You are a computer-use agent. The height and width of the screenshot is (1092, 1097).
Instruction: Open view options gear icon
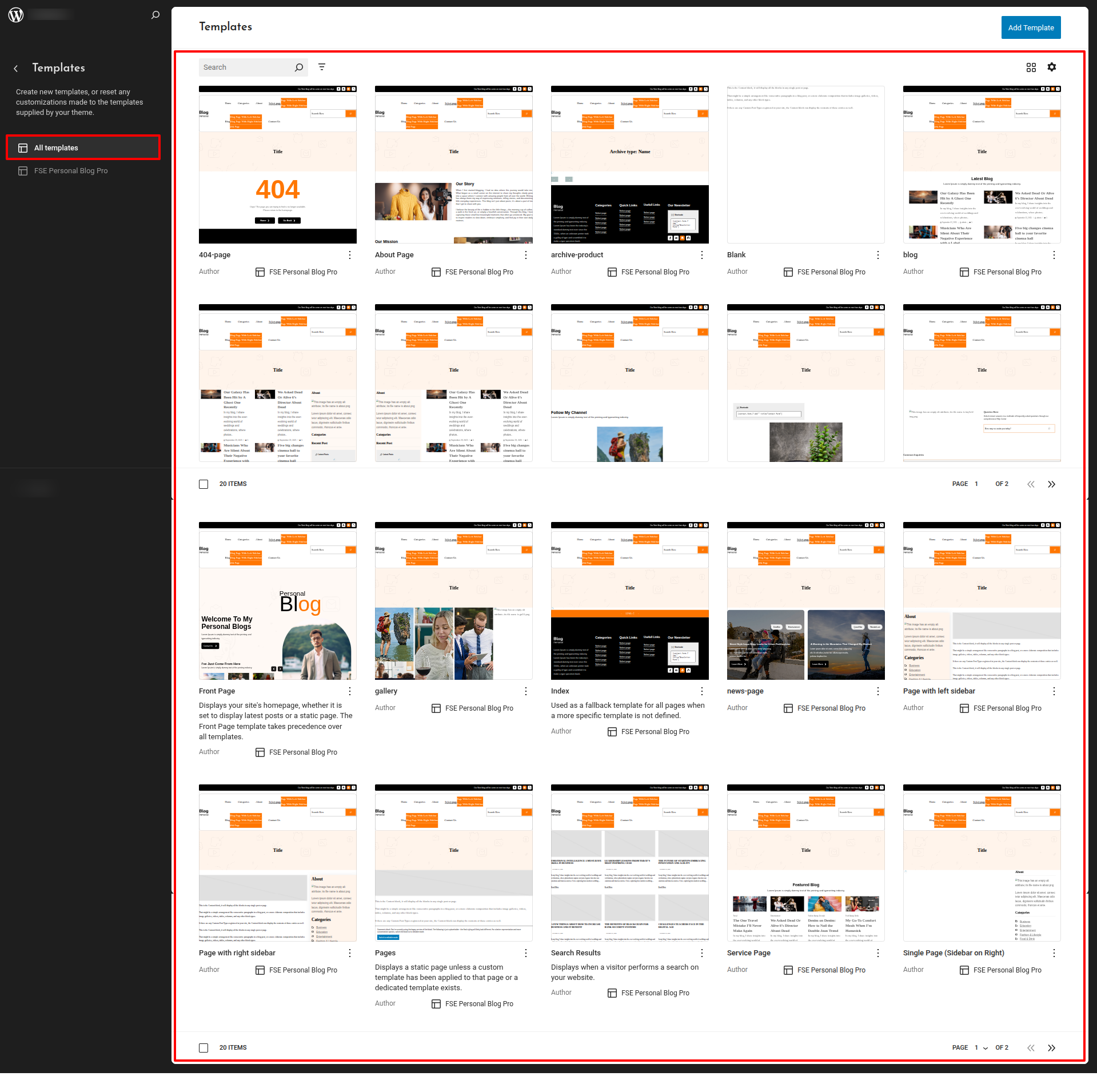(1051, 67)
